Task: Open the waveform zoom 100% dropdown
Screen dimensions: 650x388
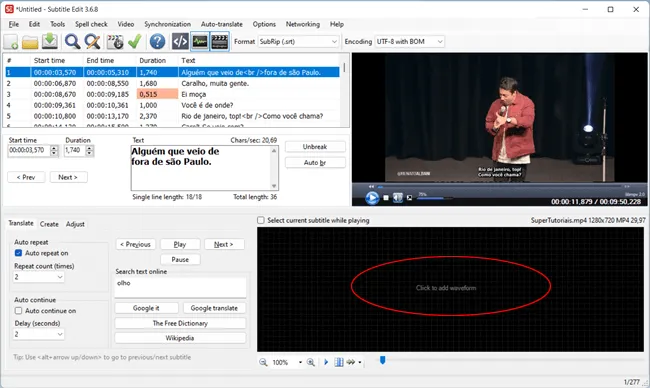Action: 300,362
